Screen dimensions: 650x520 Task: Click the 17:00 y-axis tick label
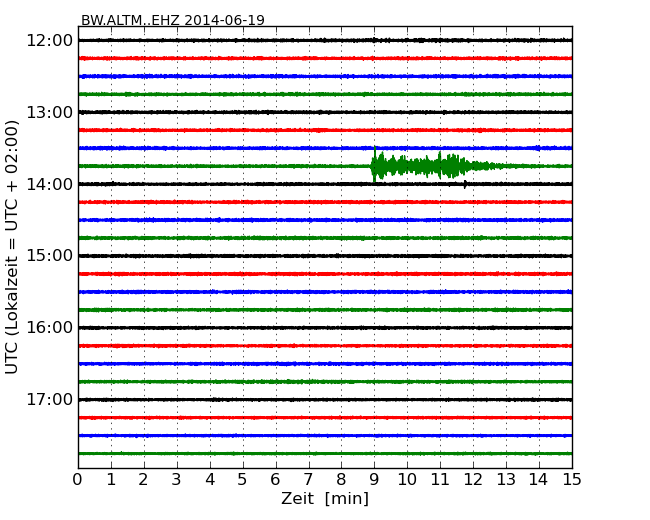point(49,400)
